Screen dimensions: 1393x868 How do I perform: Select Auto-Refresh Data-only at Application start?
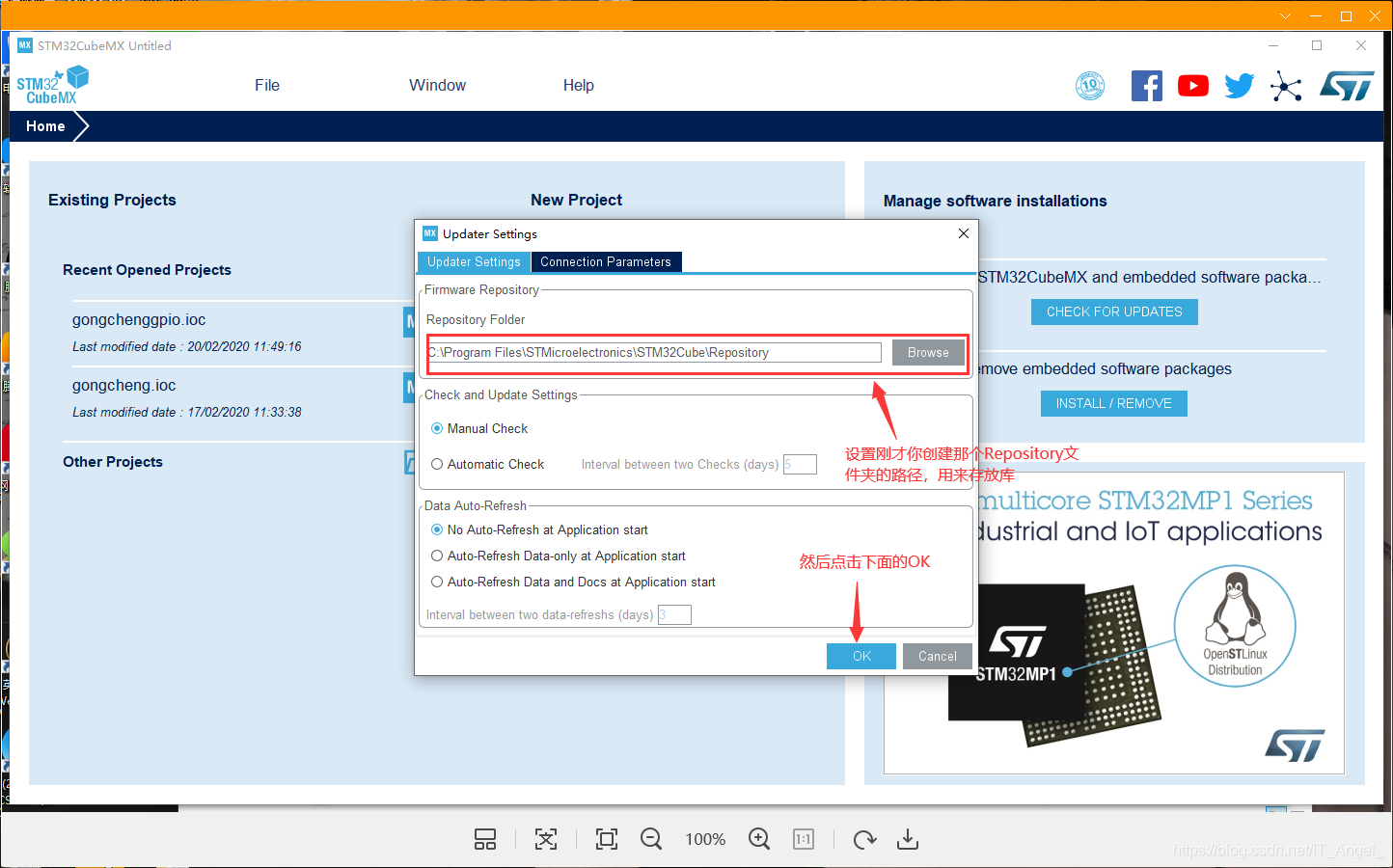(437, 556)
